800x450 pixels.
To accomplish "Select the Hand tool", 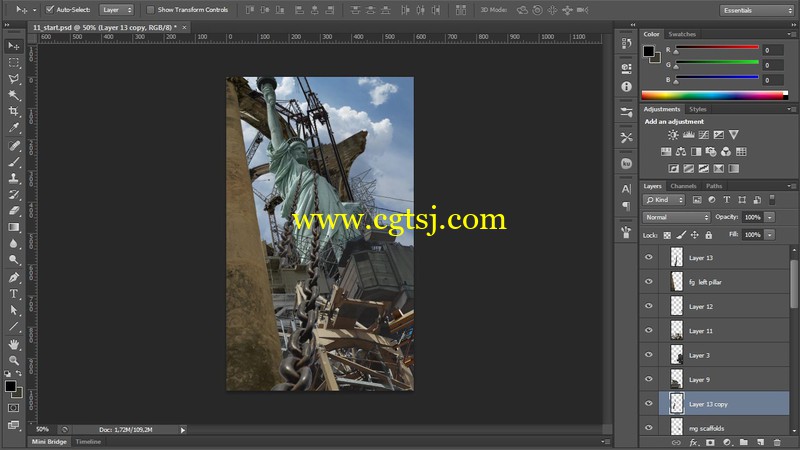I will [14, 344].
